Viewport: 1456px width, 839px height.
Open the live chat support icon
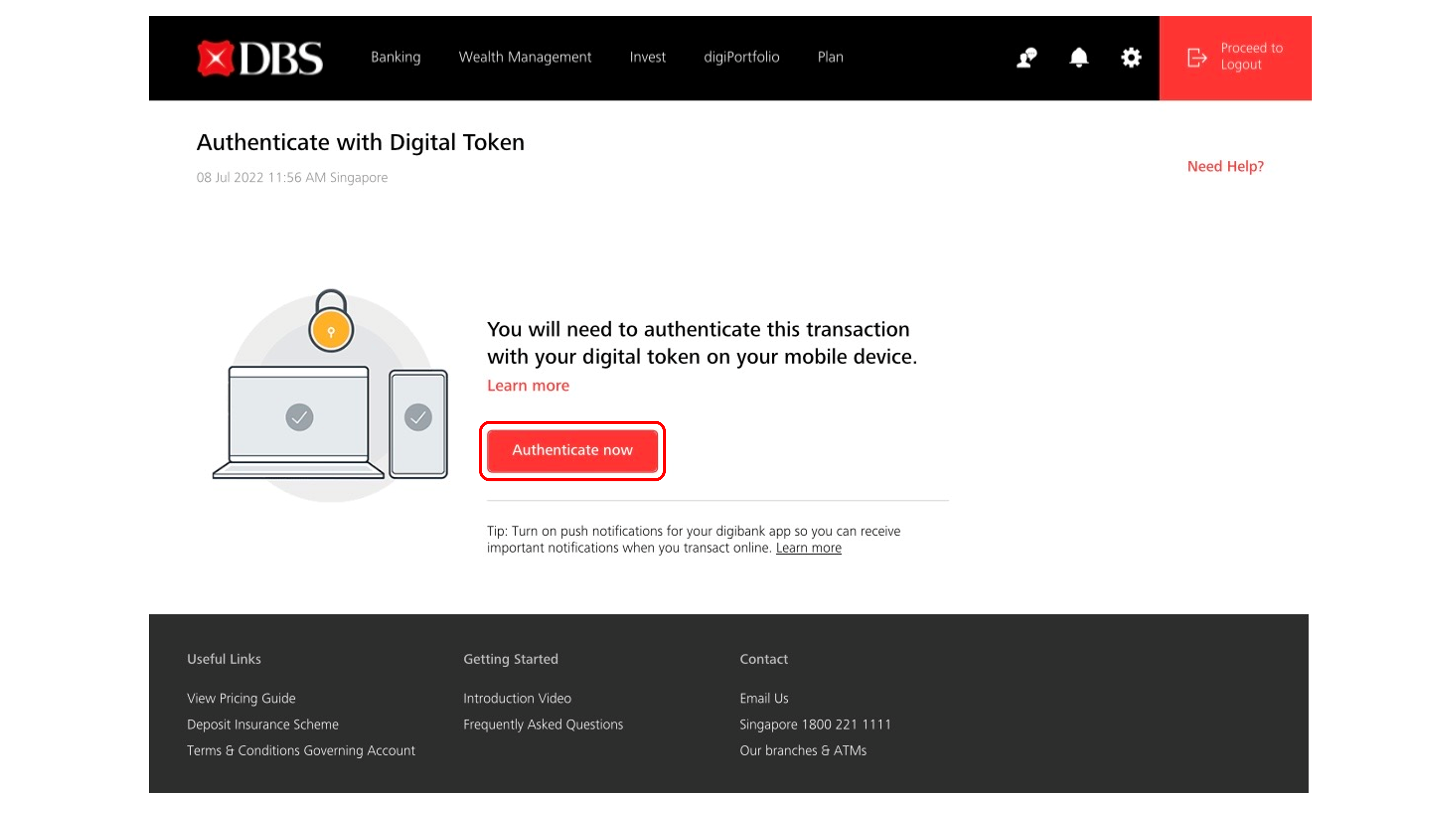pos(1026,58)
